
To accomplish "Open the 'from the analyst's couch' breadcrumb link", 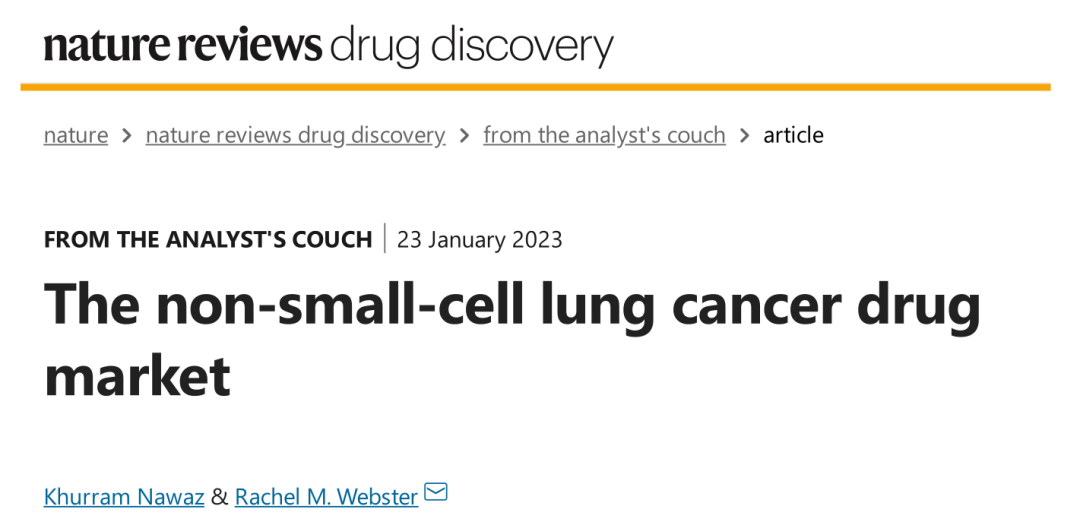I will (x=604, y=135).
